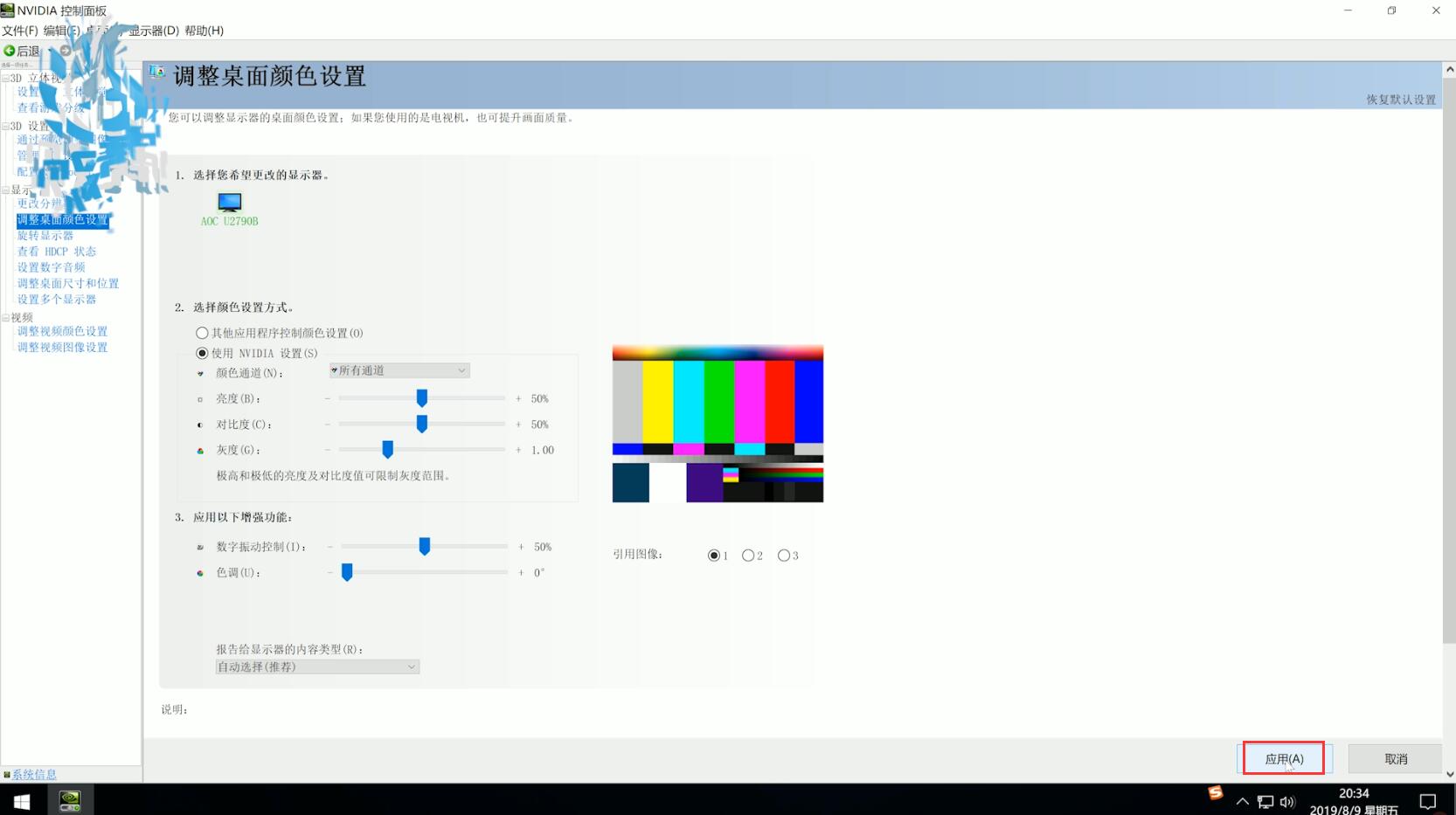The width and height of the screenshot is (1456, 815).
Task: Click the icon beside 对比度(C) label
Action: point(200,425)
